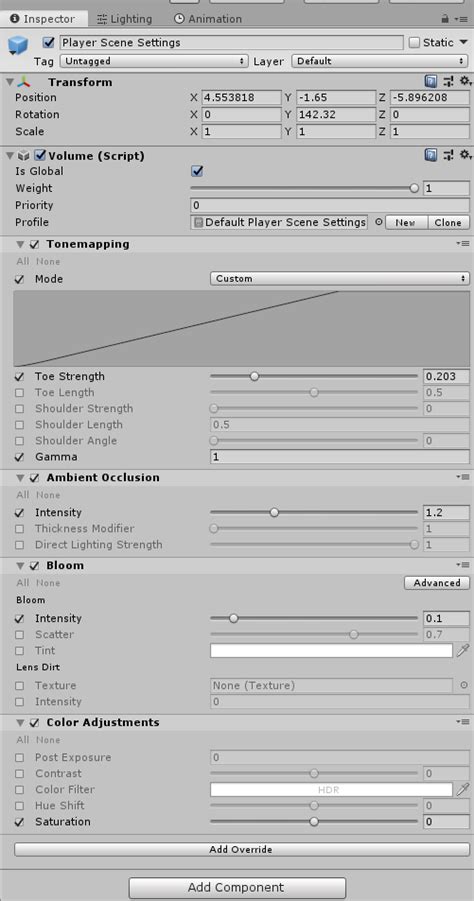This screenshot has height=901, width=474.
Task: Click the Transform gear settings icon
Action: click(x=465, y=82)
